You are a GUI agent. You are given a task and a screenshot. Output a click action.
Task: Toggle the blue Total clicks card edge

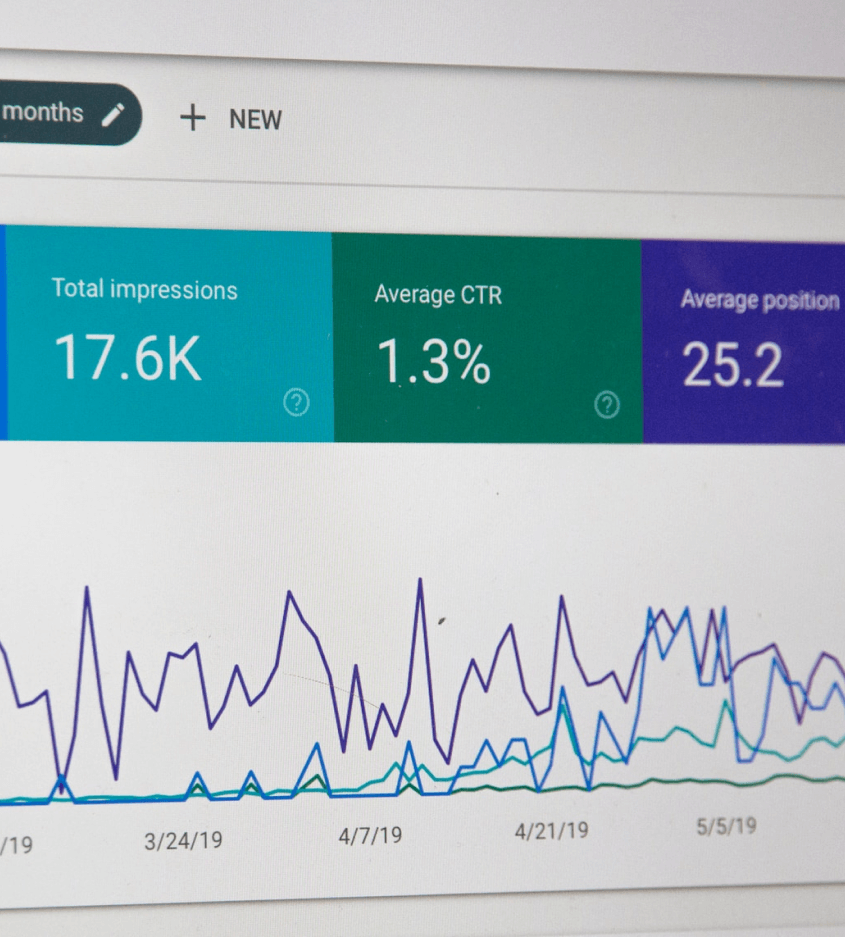pyautogui.click(x=3, y=332)
